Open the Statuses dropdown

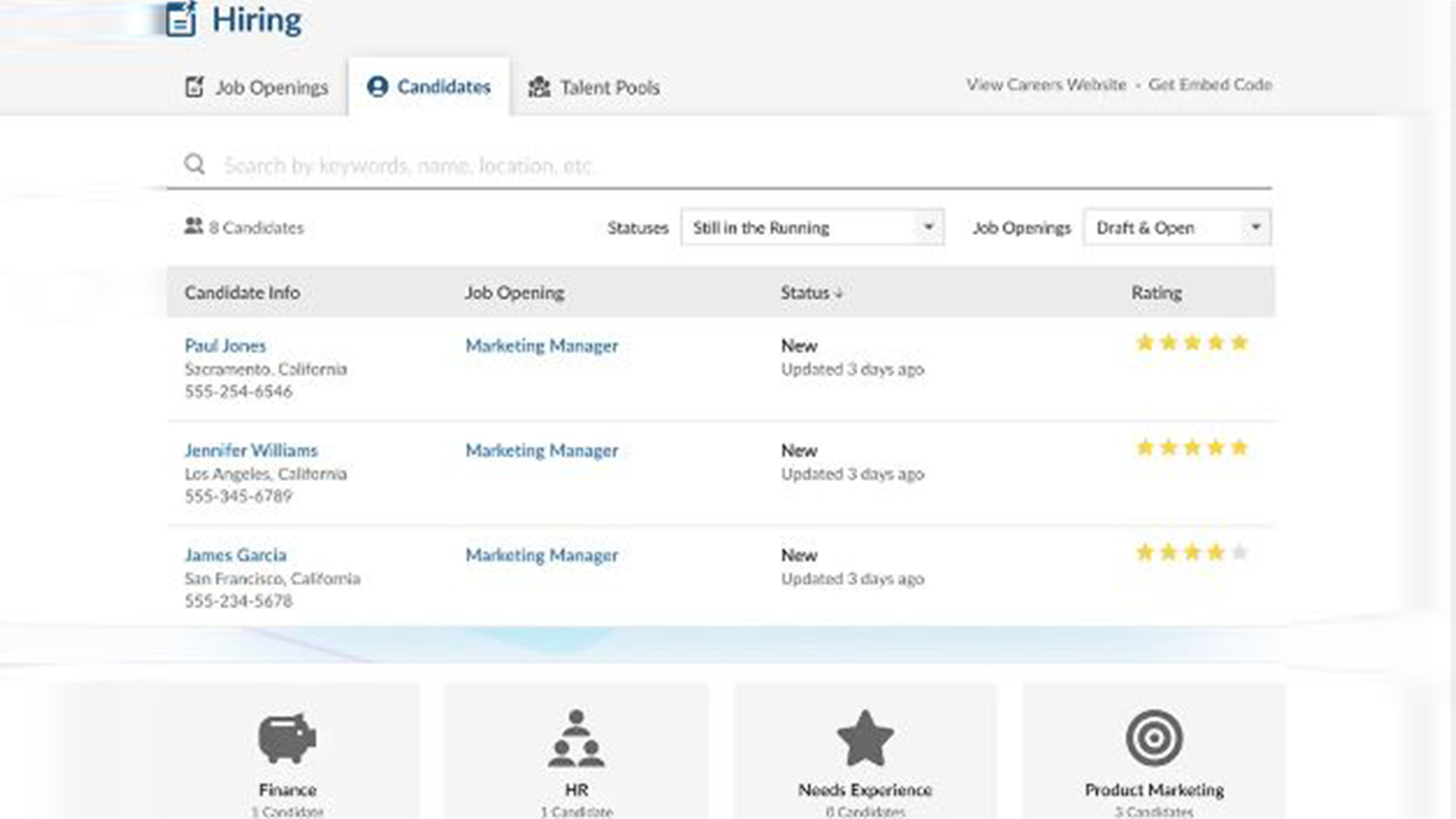point(812,227)
